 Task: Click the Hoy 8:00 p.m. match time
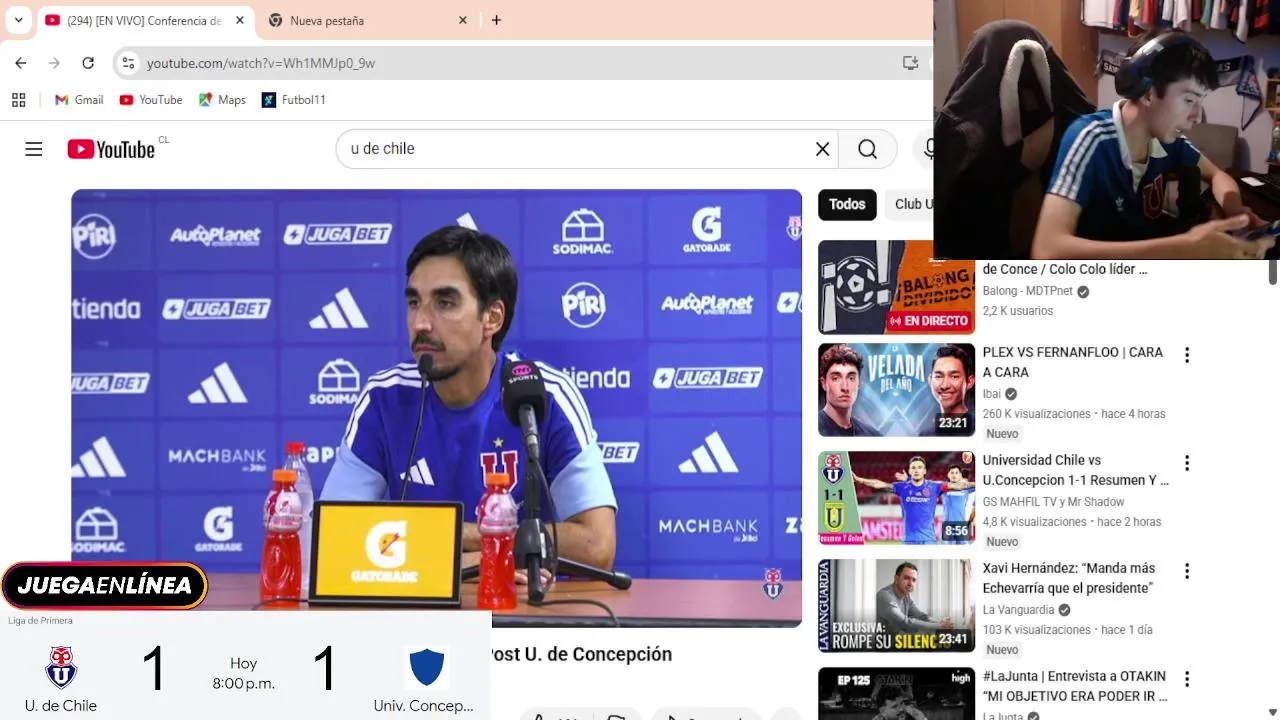point(243,674)
